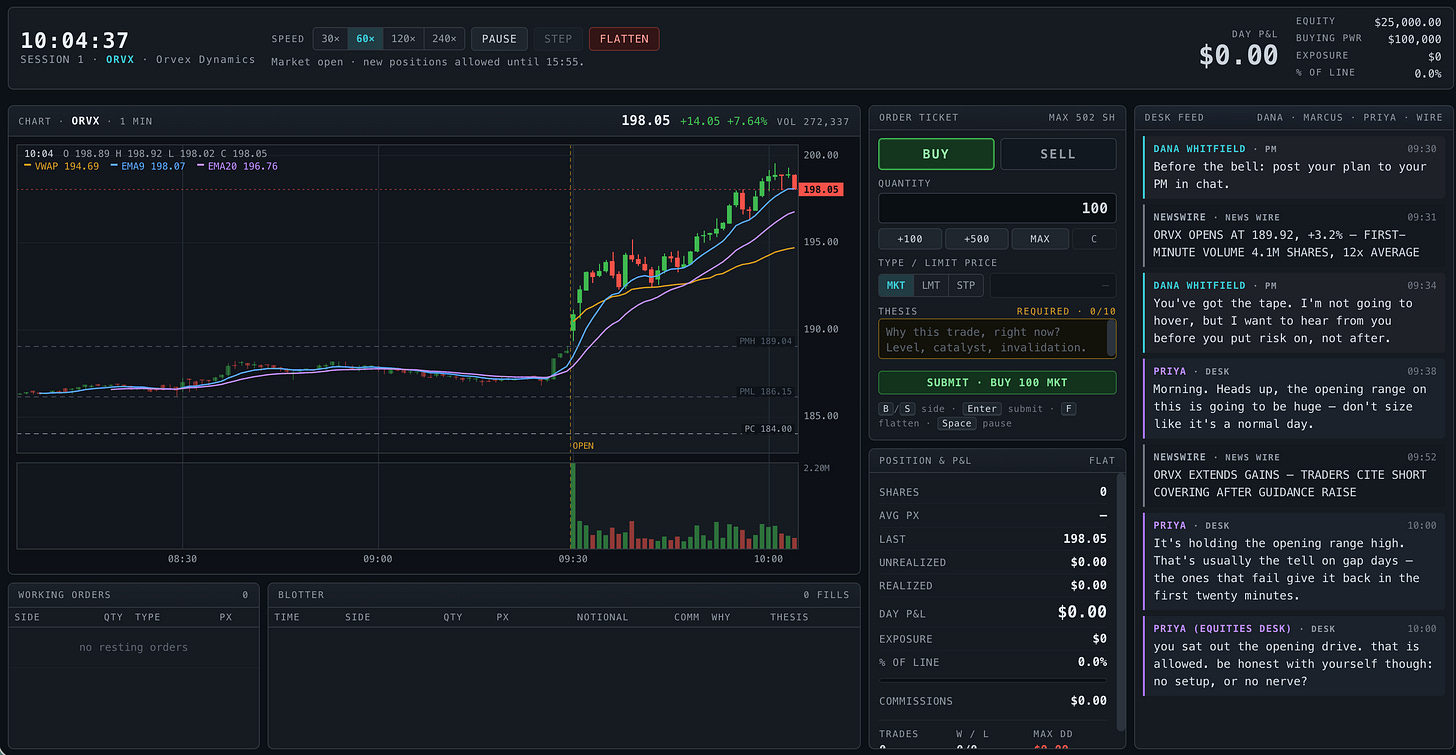This screenshot has width=1456, height=755.
Task: Select the BUY side in the order ticket
Action: [936, 154]
